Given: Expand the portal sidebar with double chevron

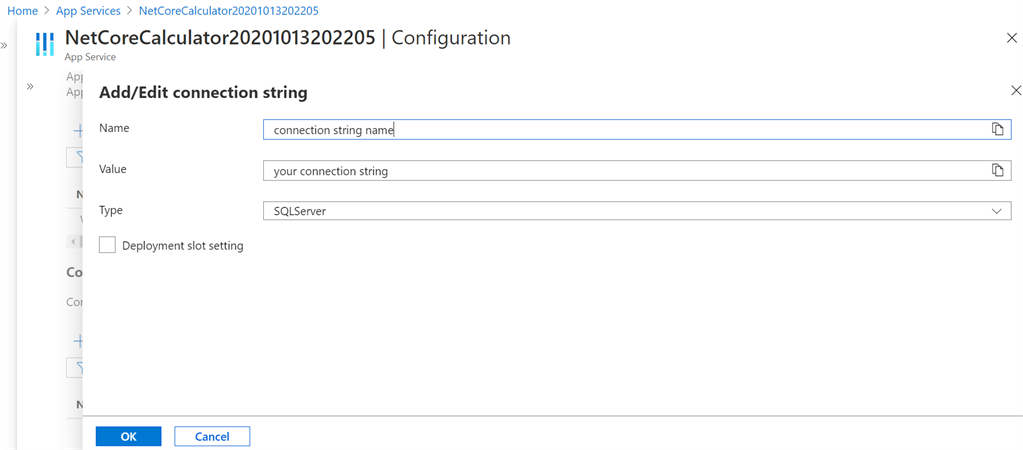Looking at the screenshot, I should click(x=4, y=45).
